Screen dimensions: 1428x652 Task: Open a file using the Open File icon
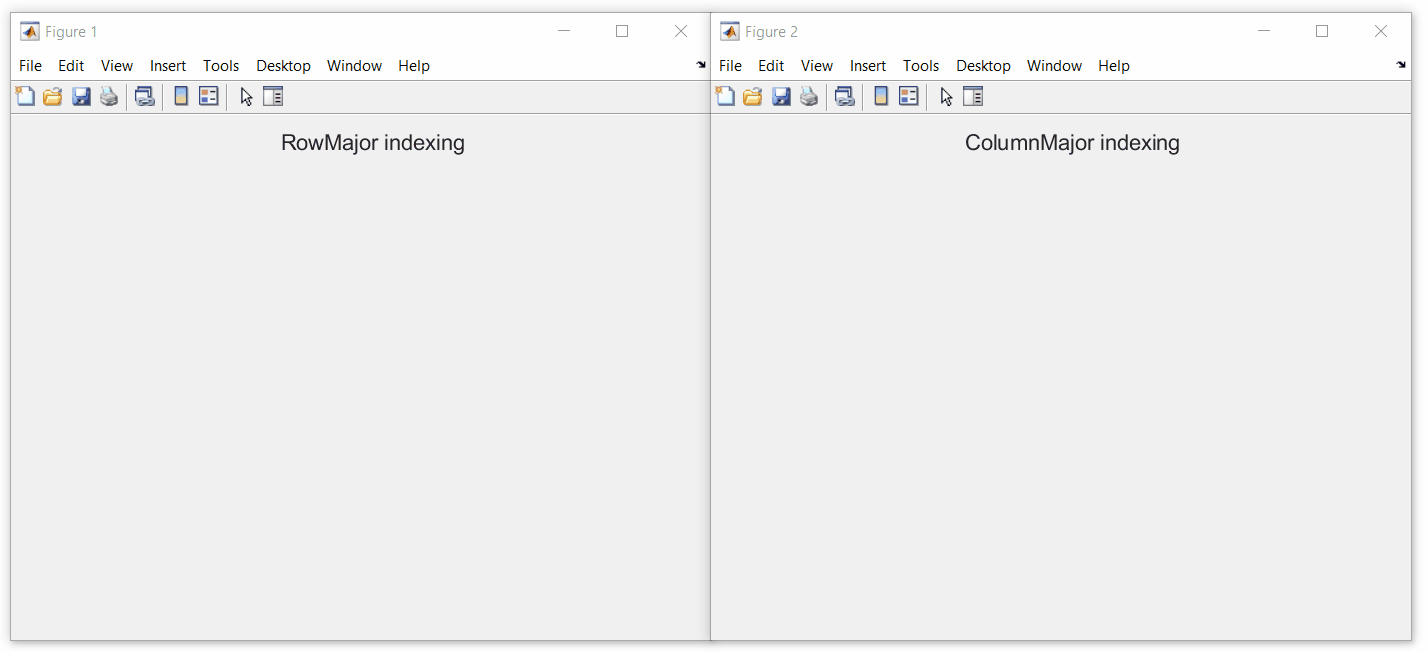[x=52, y=95]
